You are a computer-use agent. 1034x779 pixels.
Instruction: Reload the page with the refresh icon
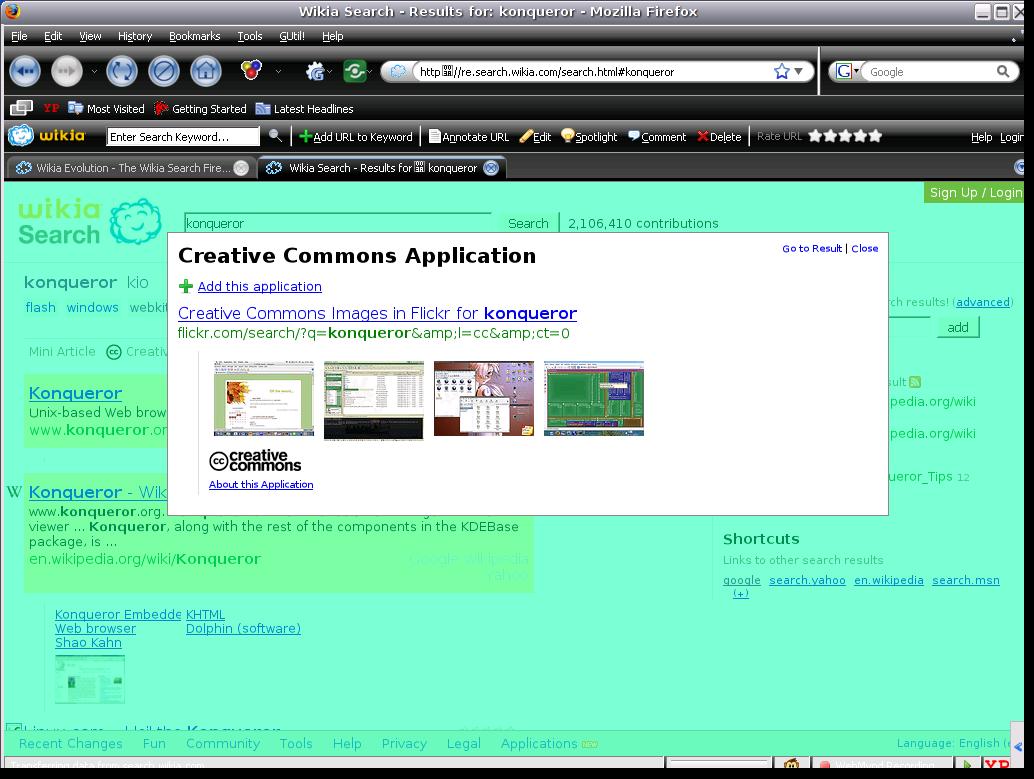pos(122,71)
